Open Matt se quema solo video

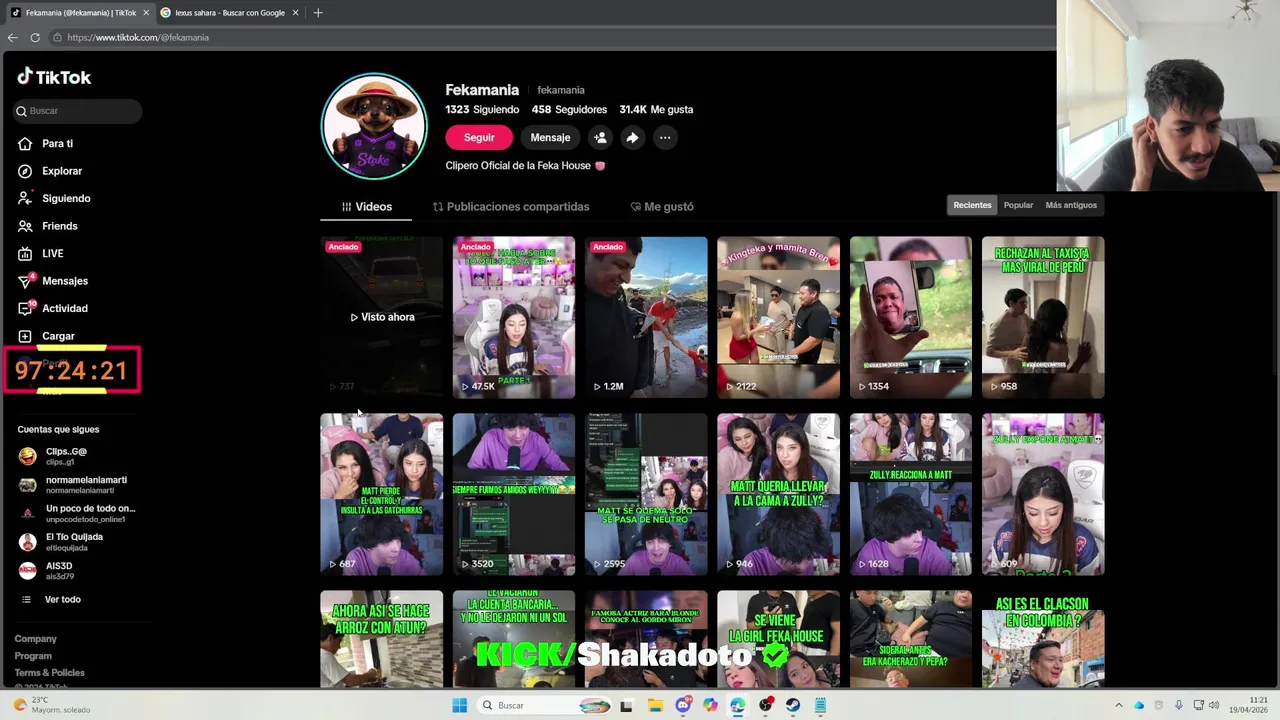point(646,494)
